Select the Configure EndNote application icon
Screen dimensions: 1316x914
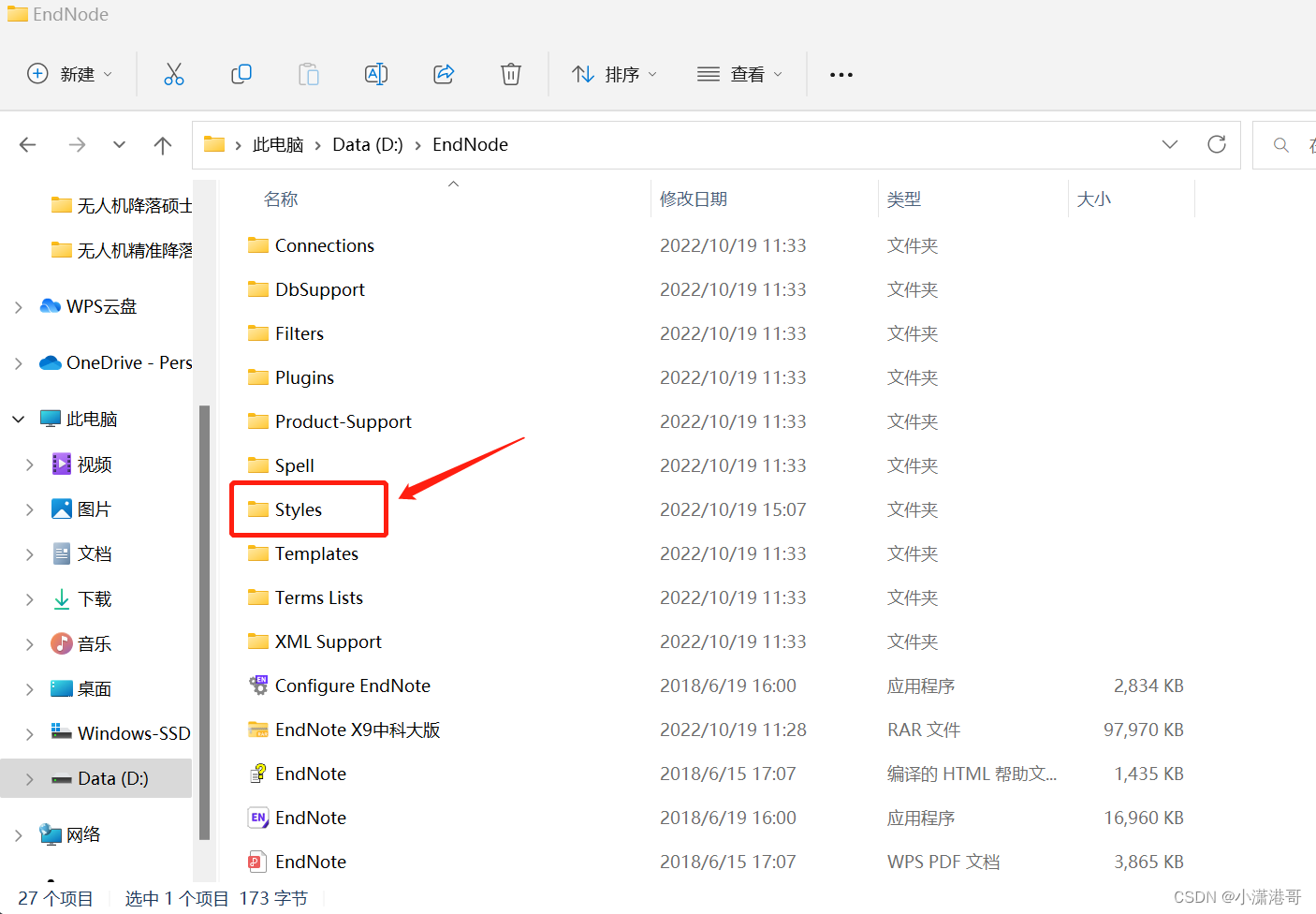click(258, 685)
